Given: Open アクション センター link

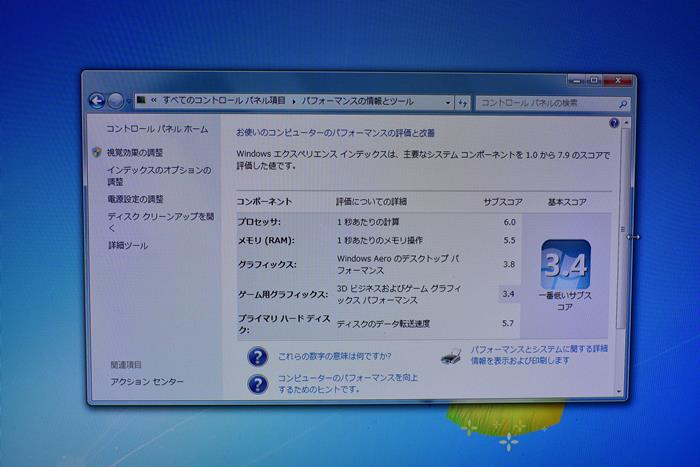Looking at the screenshot, I should [x=147, y=382].
